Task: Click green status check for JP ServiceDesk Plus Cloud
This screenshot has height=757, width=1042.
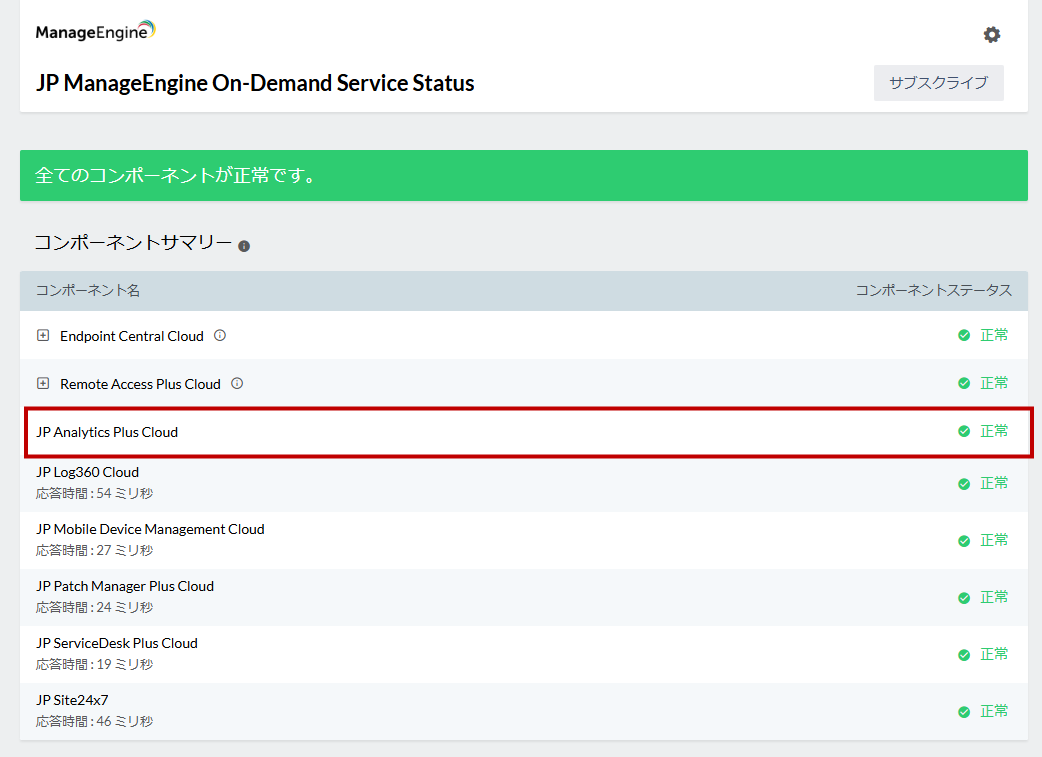Action: click(x=964, y=654)
